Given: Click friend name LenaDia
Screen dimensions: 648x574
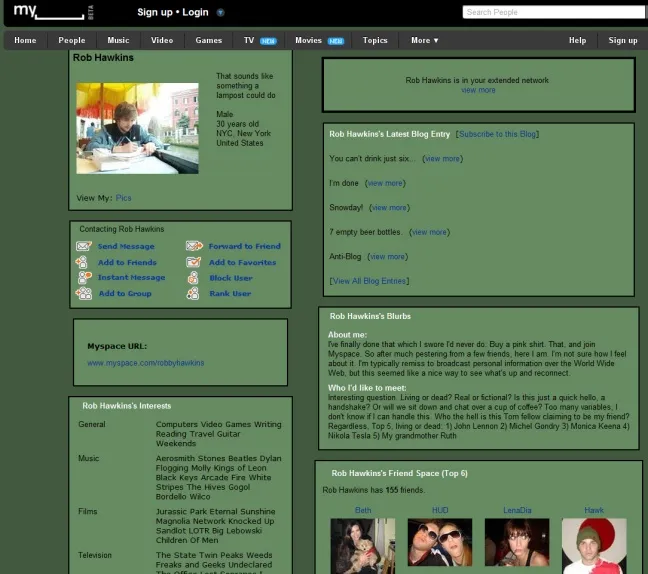Looking at the screenshot, I should [517, 510].
